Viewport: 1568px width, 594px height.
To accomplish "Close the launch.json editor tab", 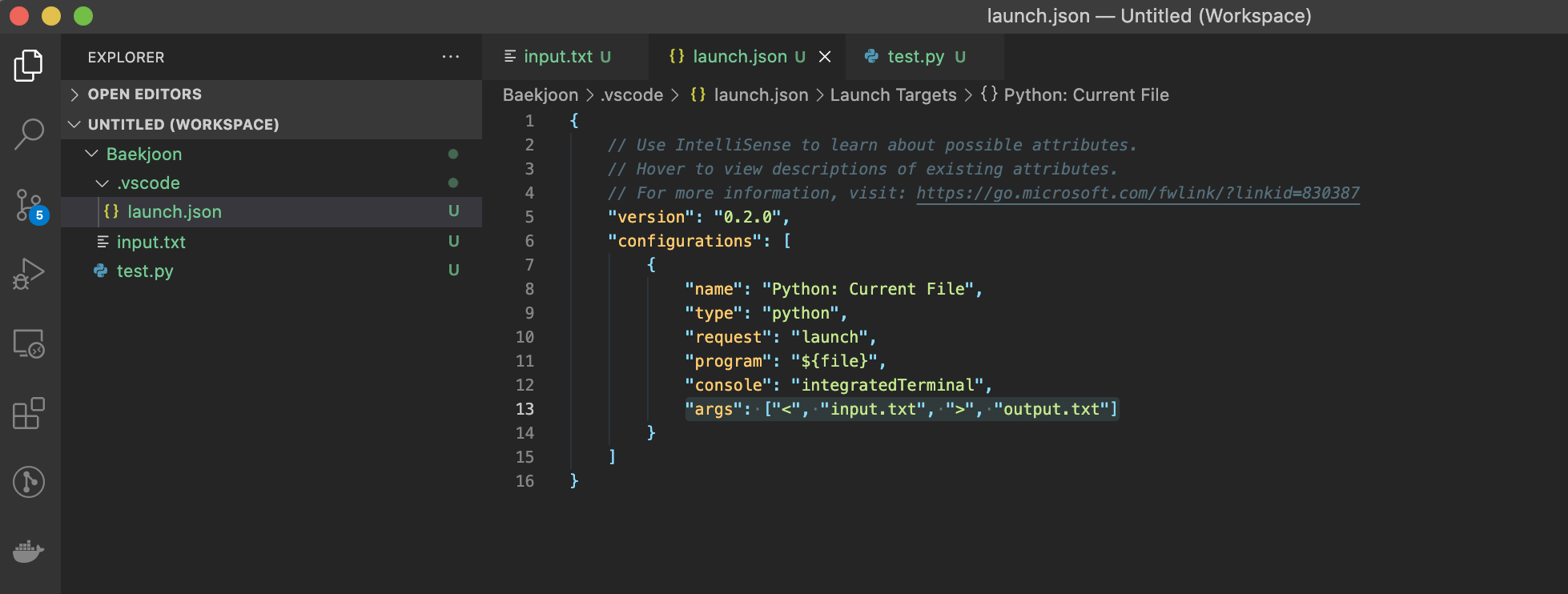I will [825, 57].
